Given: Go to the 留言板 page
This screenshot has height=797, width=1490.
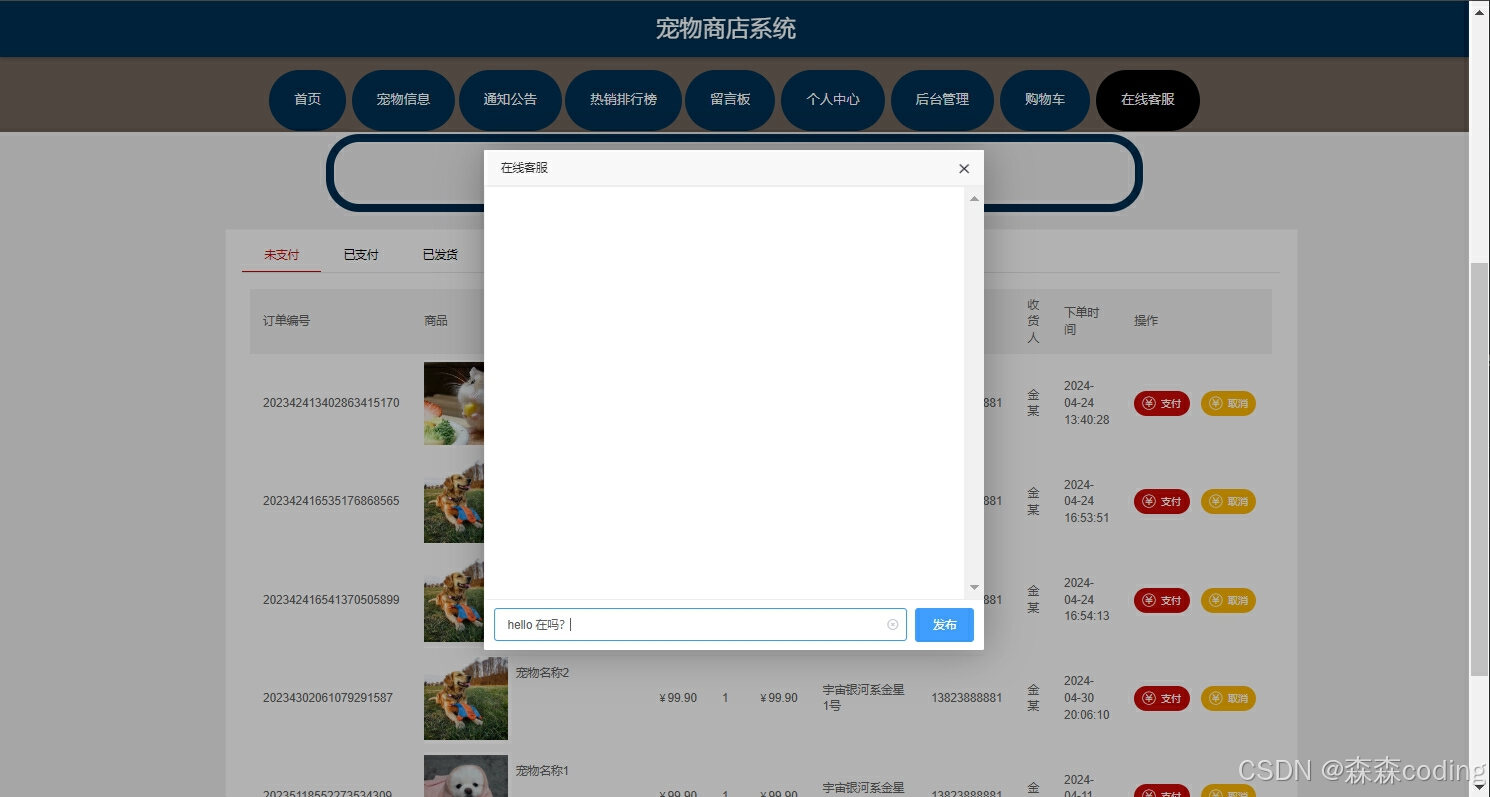Looking at the screenshot, I should [730, 100].
